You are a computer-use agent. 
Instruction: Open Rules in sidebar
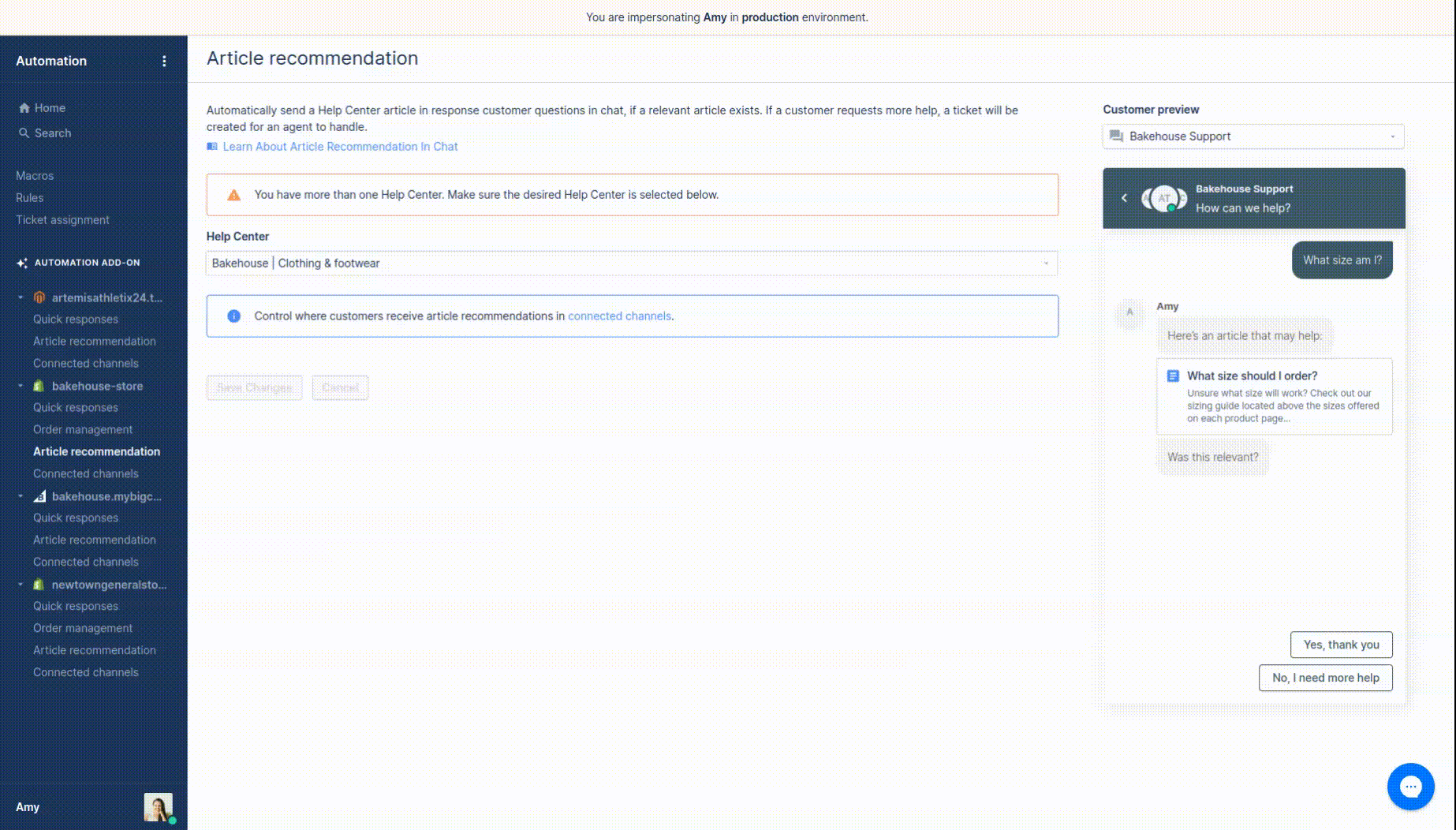30,198
